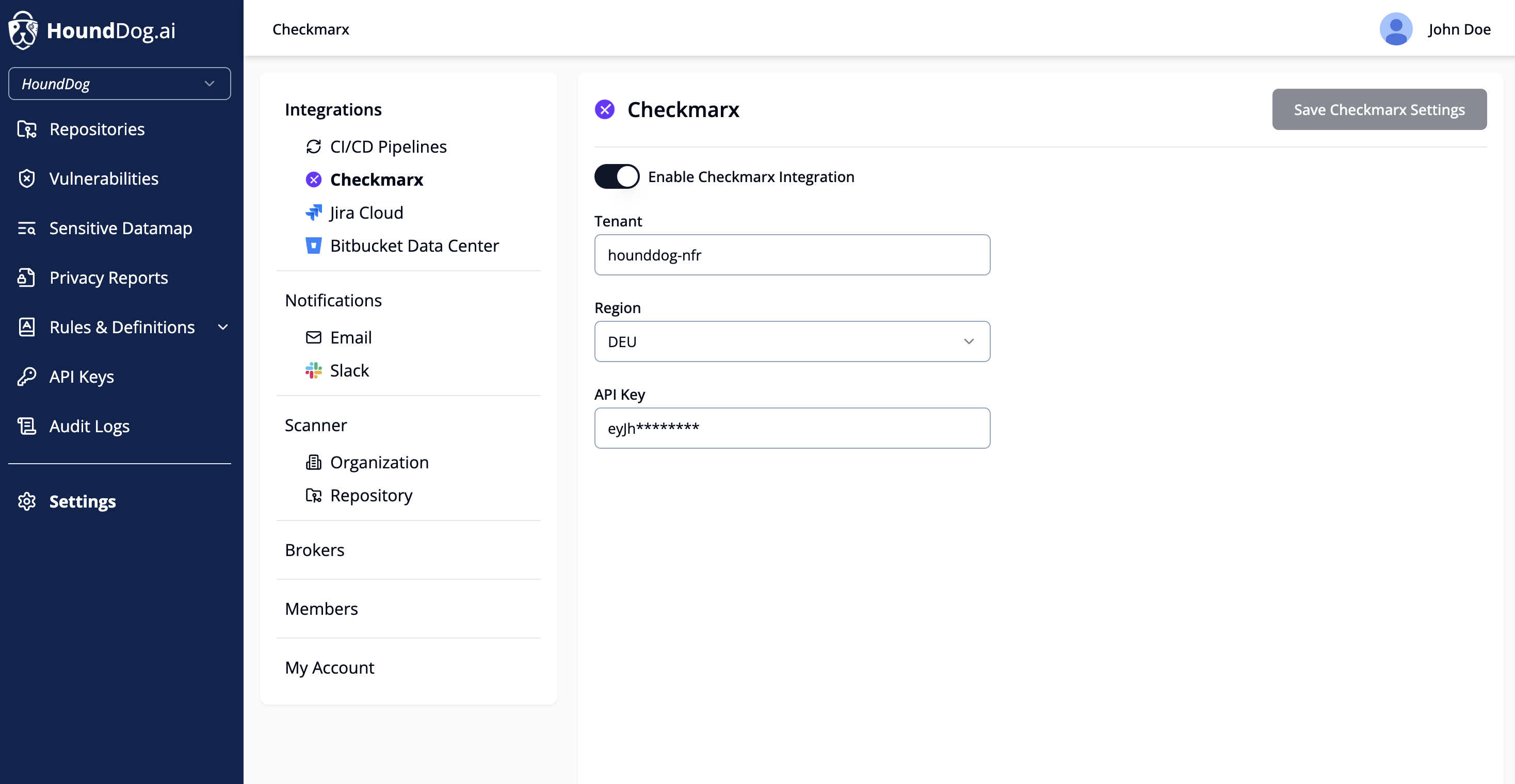This screenshot has width=1515, height=784.
Task: Click the Notifications section heading
Action: (333, 301)
